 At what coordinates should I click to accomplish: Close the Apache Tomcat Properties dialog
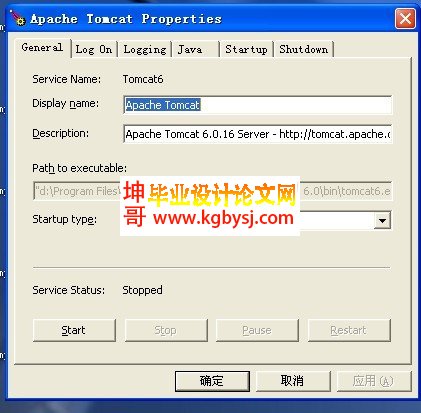[405, 19]
